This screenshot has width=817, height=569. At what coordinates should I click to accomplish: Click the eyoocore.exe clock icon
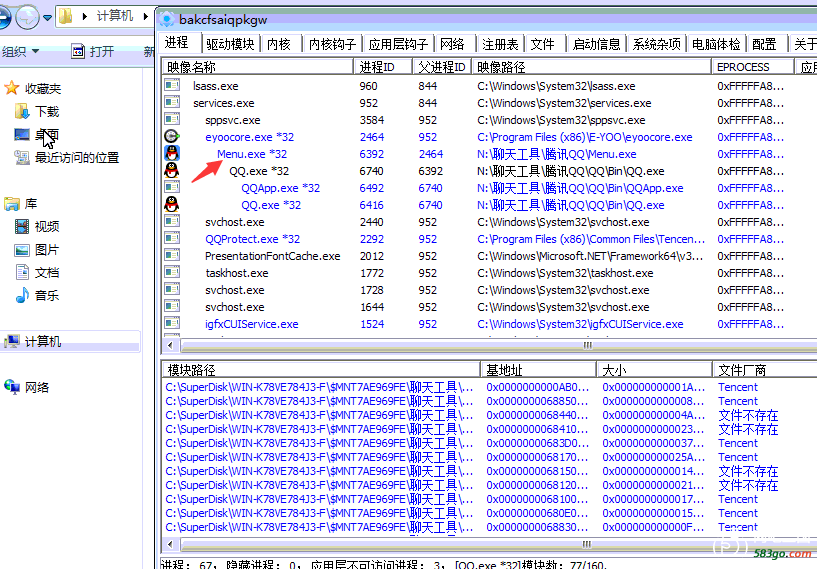[x=172, y=136]
